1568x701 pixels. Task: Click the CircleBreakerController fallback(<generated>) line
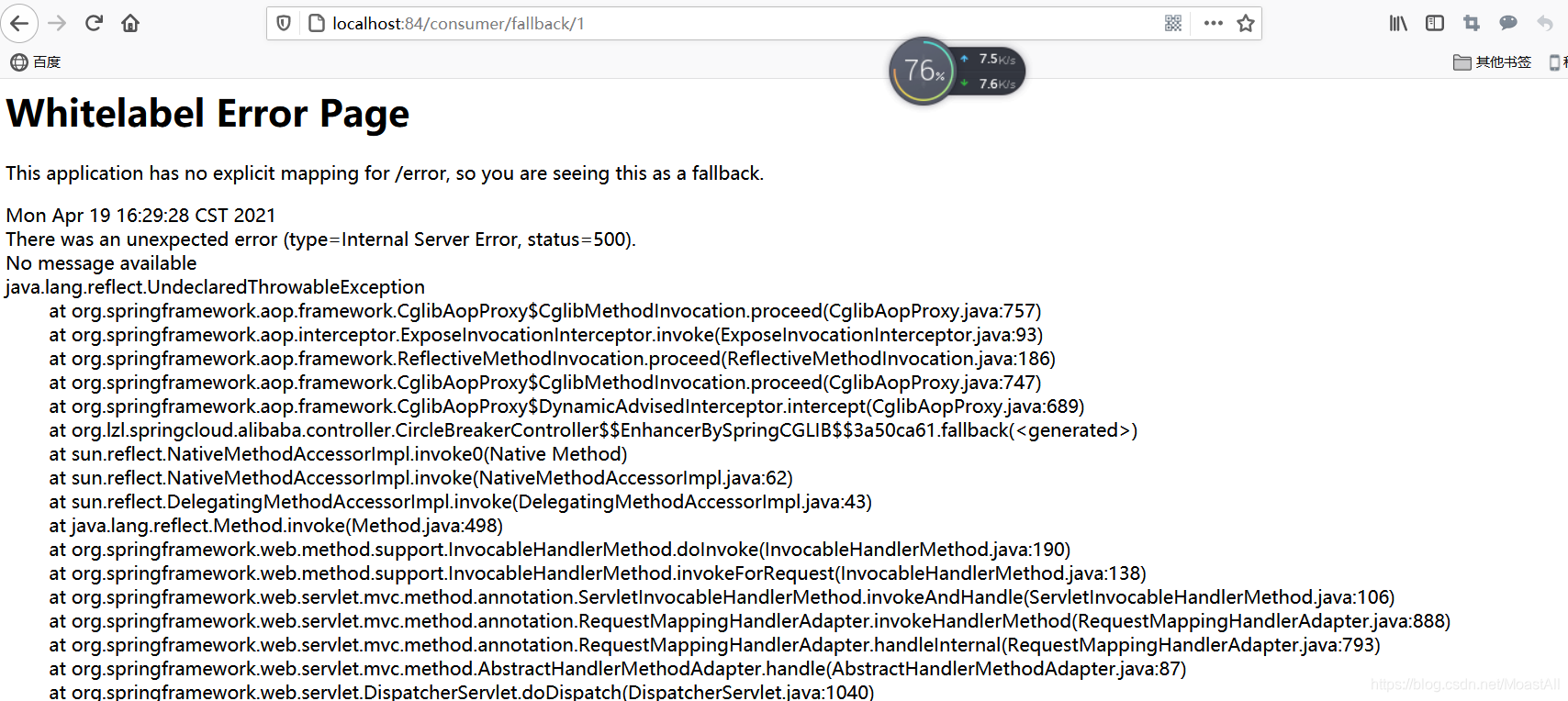click(593, 430)
